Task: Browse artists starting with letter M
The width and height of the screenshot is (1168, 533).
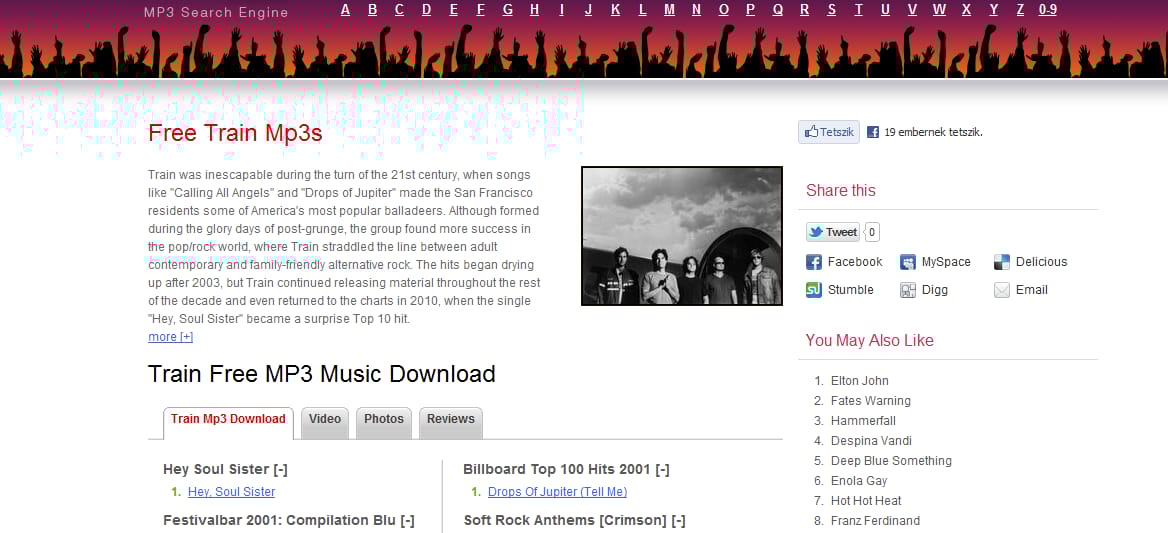Action: (x=669, y=10)
